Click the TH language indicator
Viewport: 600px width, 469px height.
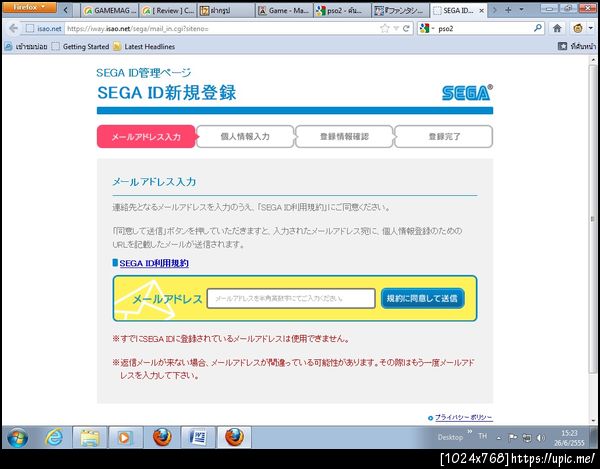[x=483, y=436]
